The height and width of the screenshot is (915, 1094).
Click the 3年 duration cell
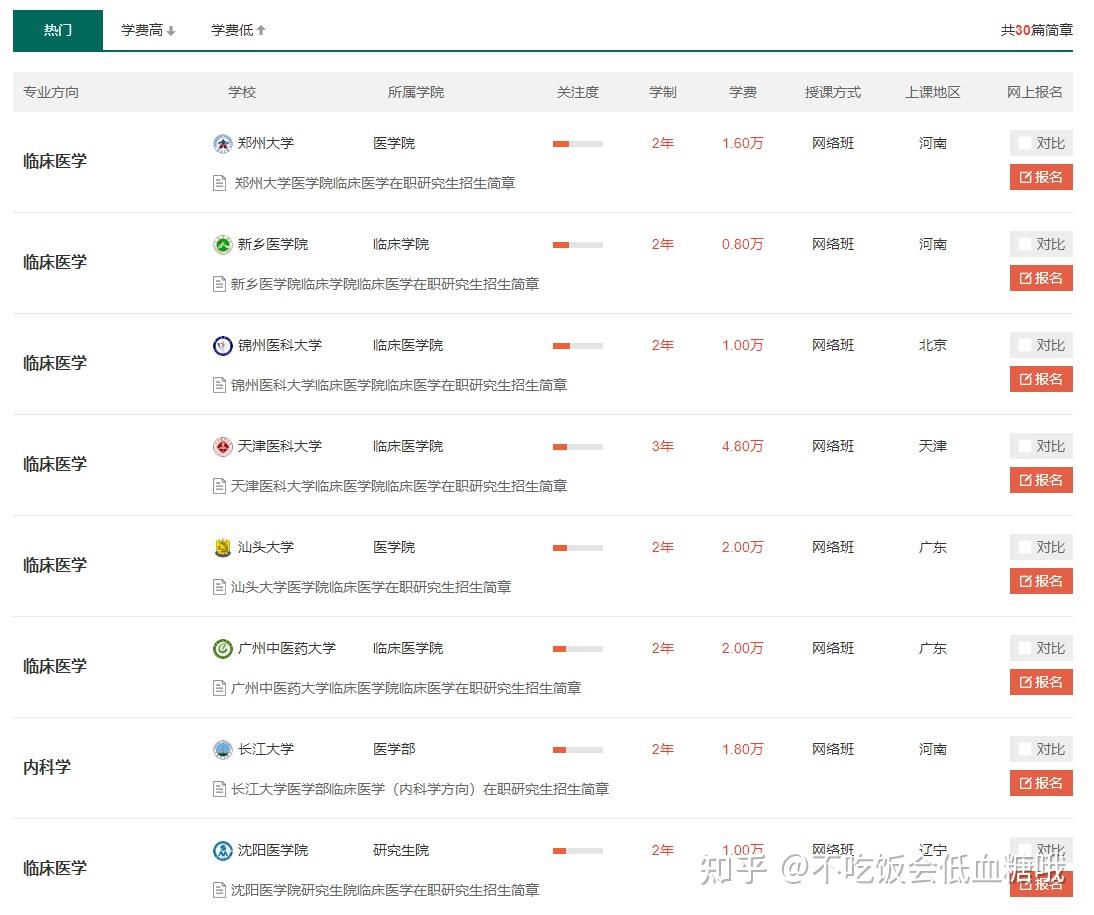[663, 446]
